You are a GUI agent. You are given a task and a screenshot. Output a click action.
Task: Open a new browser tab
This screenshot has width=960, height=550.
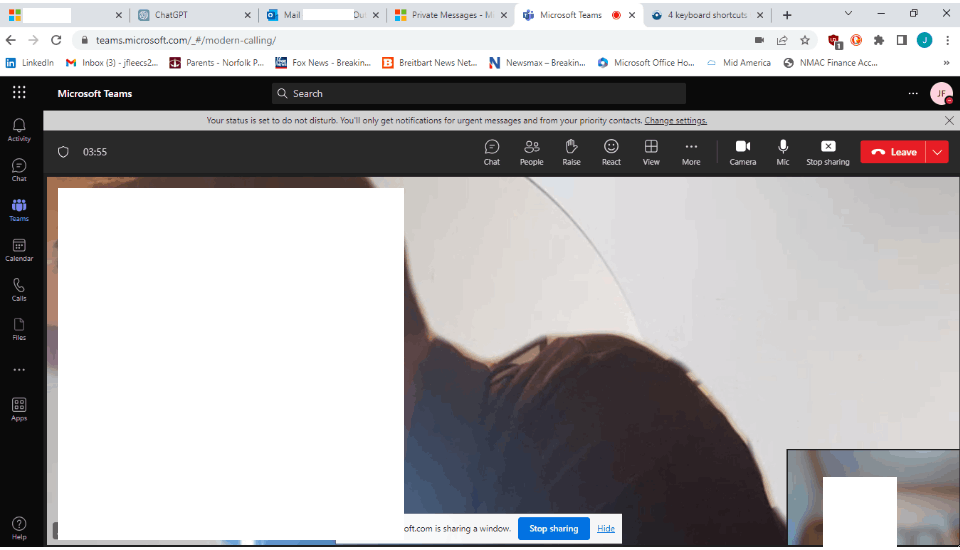pos(787,15)
